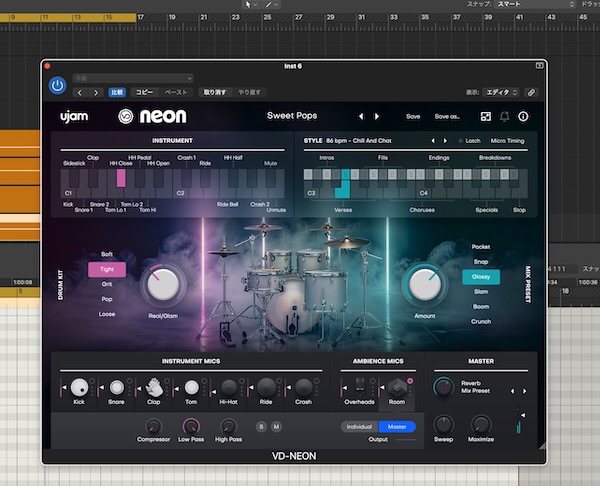The height and width of the screenshot is (486, 600).
Task: Select the Crunch mix preset
Action: [x=481, y=321]
